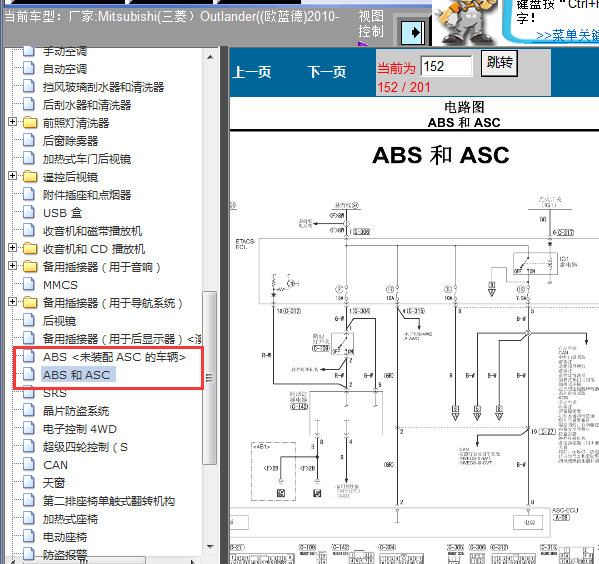Select 收音机和磁带播放机 entry
The height and width of the screenshot is (564, 599).
(92, 231)
